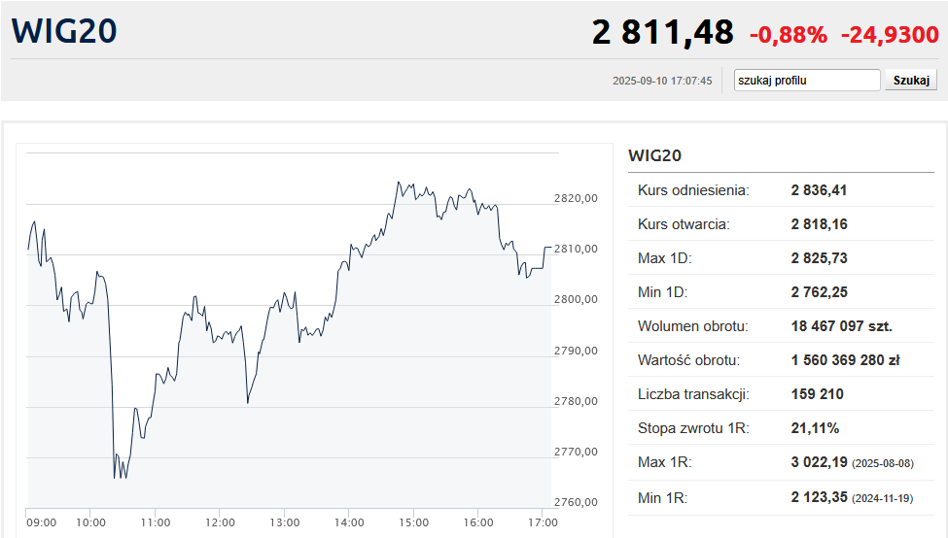Click the 2760,00 y-axis label on the chart

(x=576, y=502)
